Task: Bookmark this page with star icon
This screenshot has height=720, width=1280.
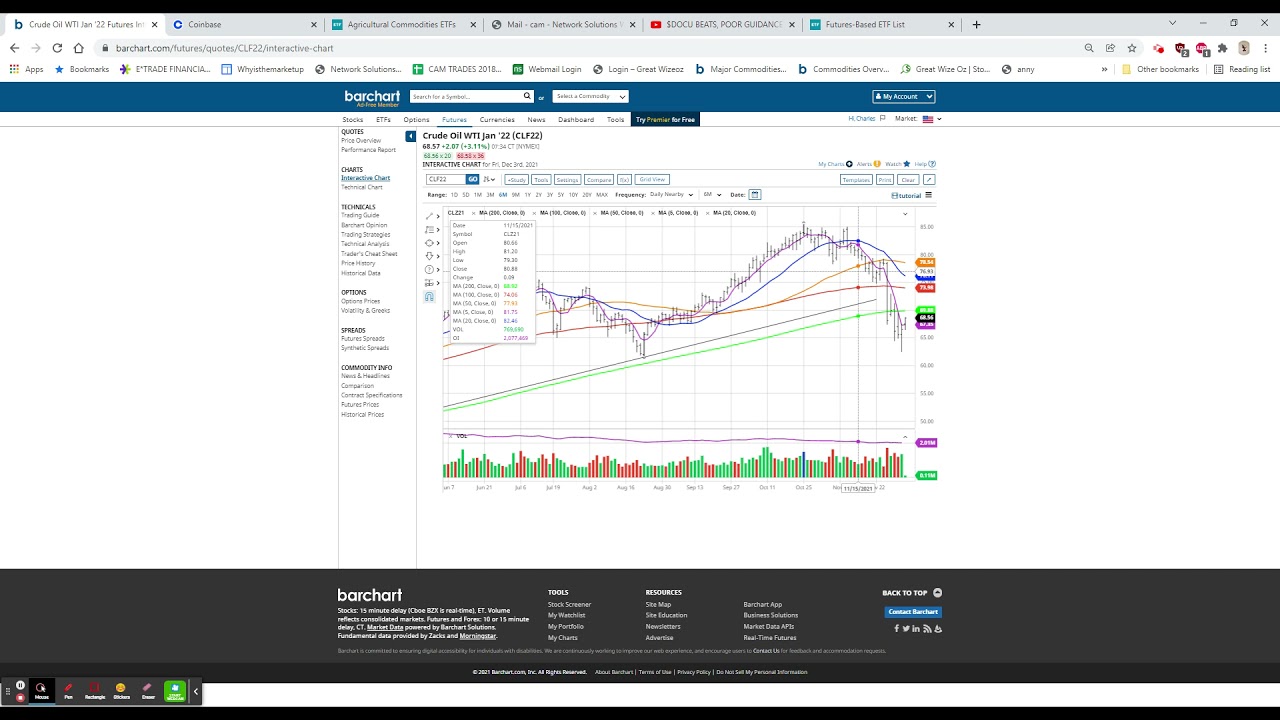Action: click(x=1132, y=48)
